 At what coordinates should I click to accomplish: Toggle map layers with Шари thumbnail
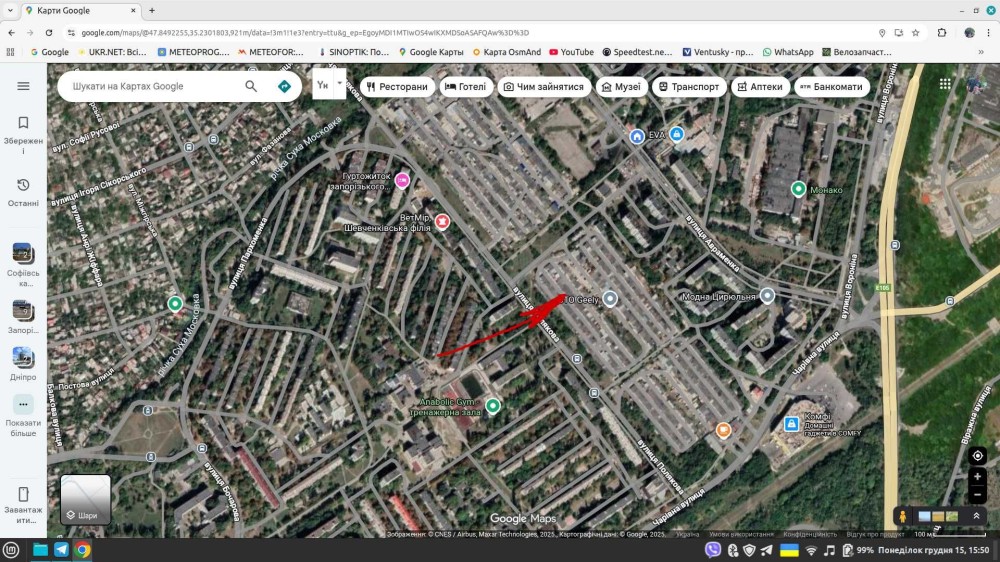pos(86,499)
